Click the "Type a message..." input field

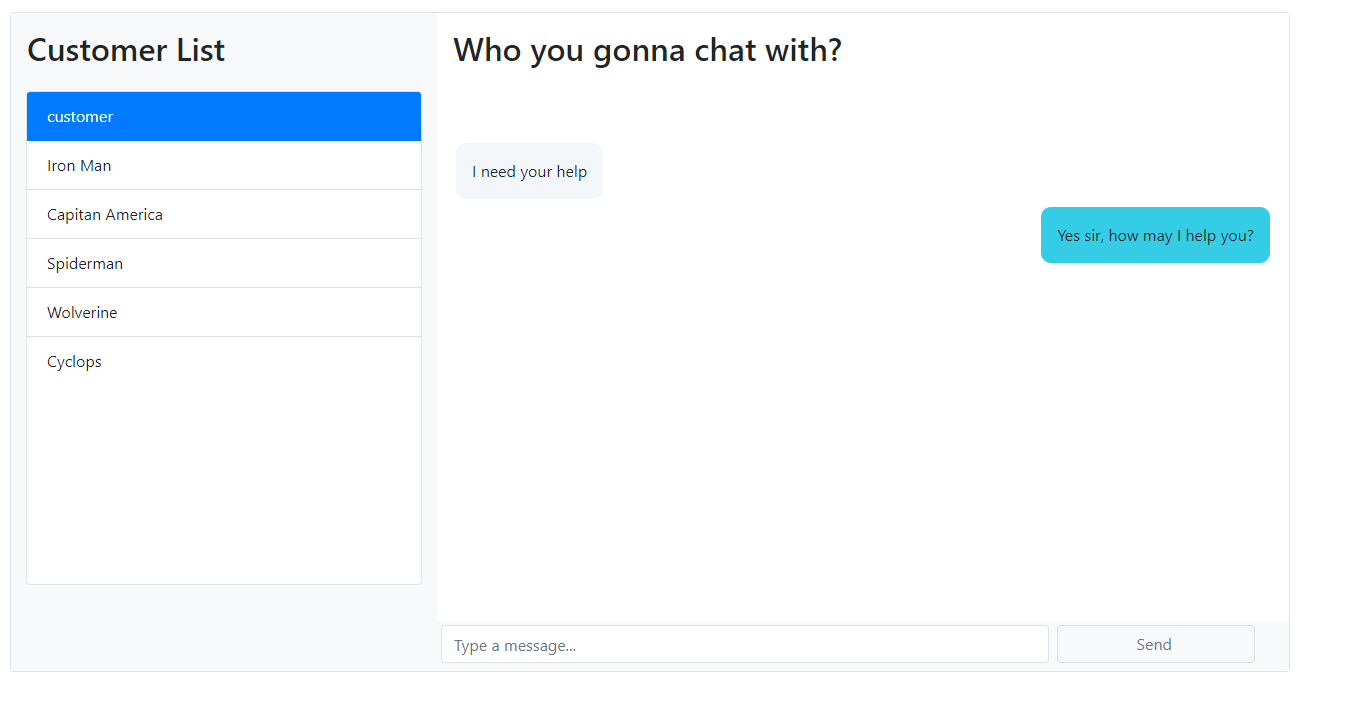point(745,644)
